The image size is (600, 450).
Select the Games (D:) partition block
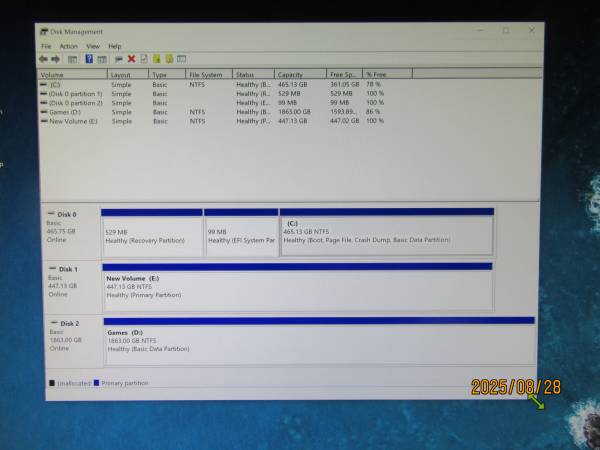pos(320,341)
